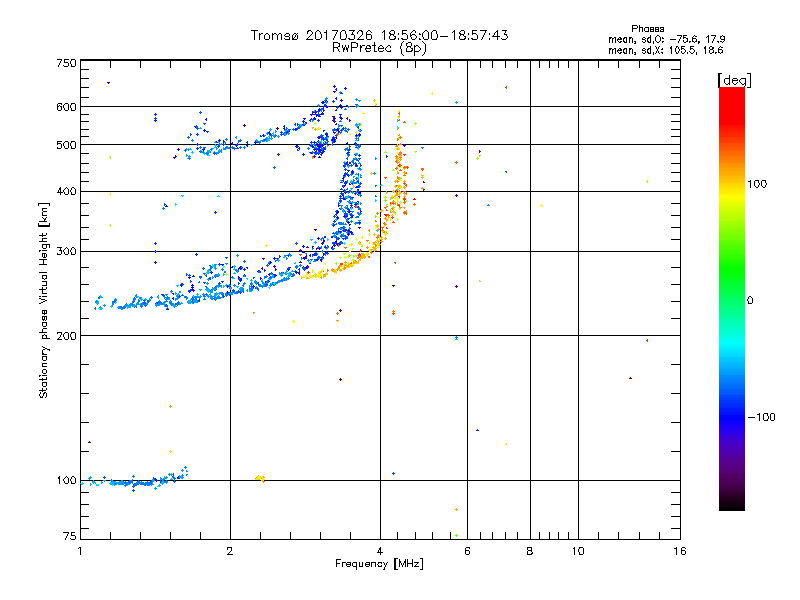Click the orange echo cluster near 100 km

click(x=260, y=479)
